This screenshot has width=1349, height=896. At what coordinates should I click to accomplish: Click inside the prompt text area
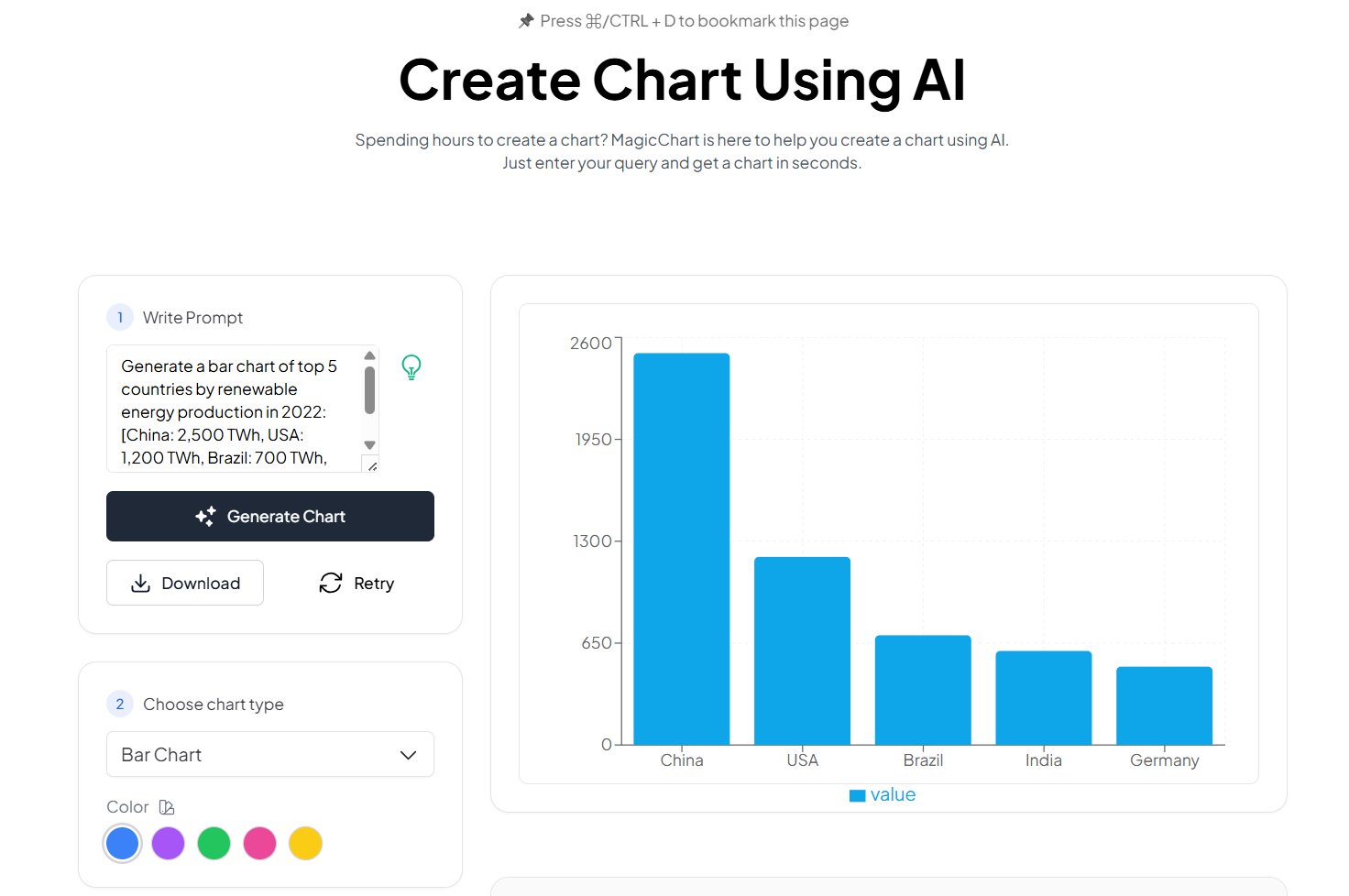tap(234, 409)
